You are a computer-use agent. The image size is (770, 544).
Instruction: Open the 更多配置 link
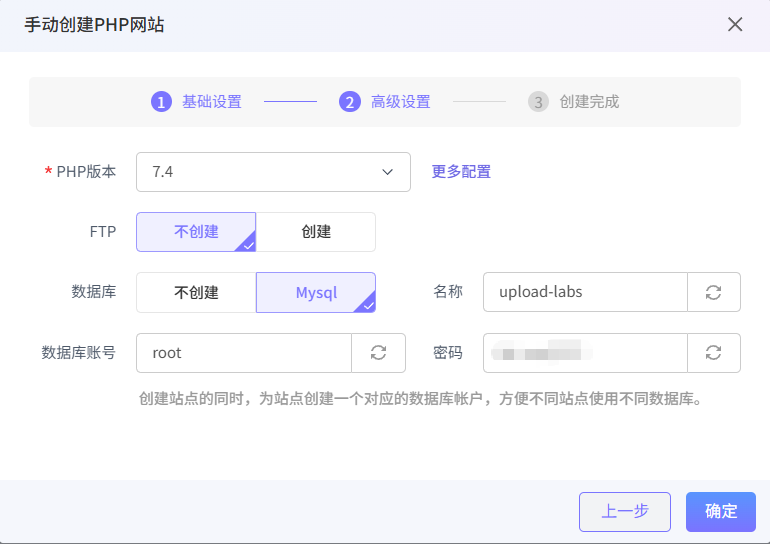tap(461, 172)
